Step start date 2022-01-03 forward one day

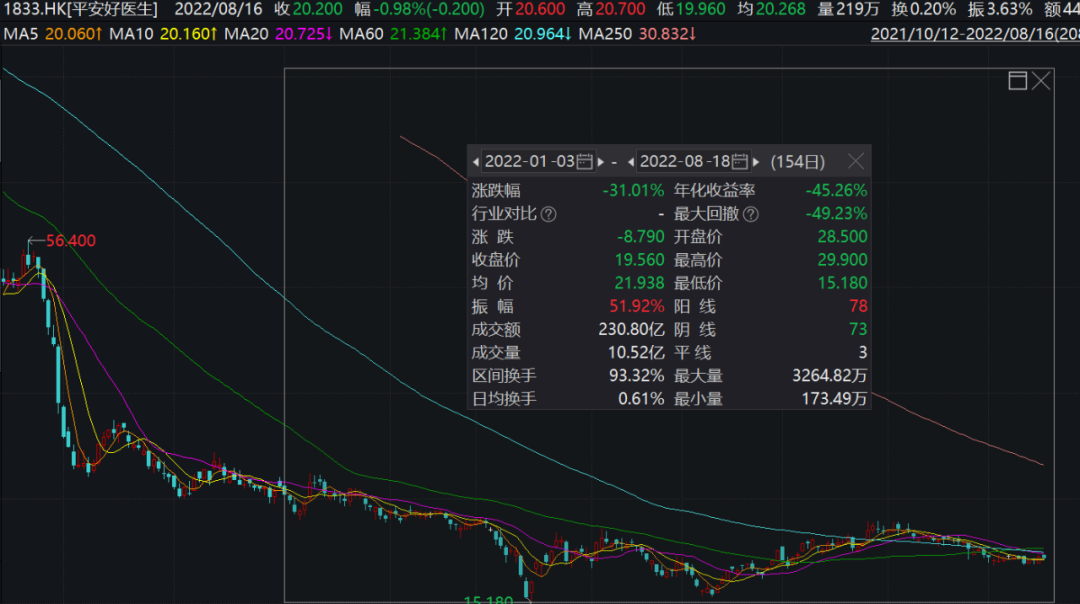point(601,162)
